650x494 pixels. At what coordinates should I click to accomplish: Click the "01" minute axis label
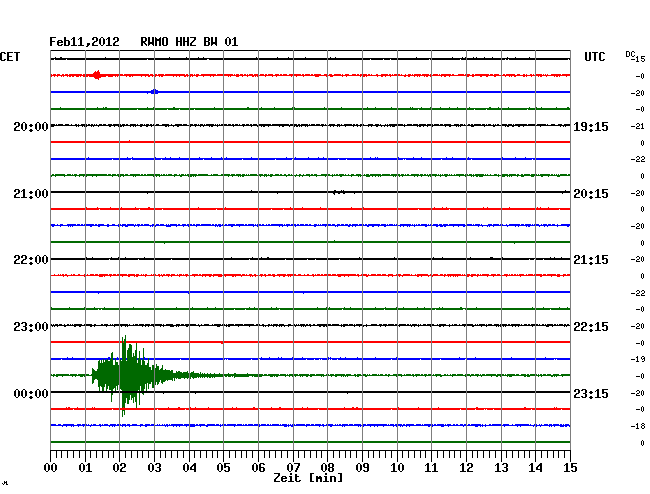pos(85,467)
